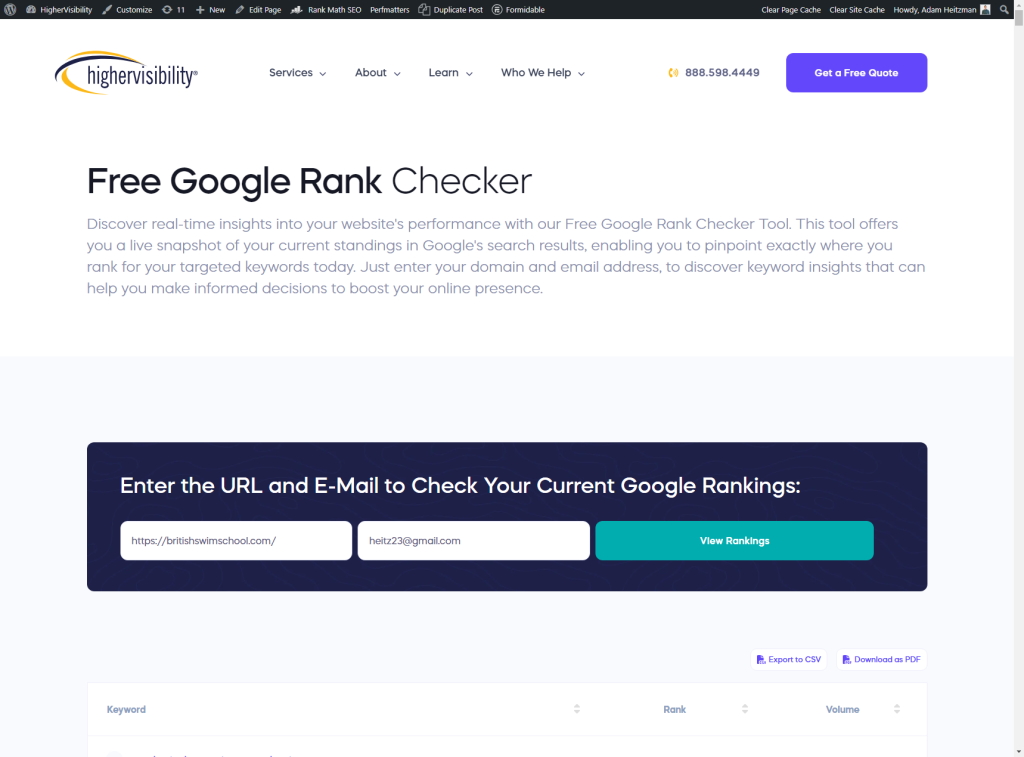Expand the Services dropdown menu
The image size is (1024, 757).
[296, 72]
